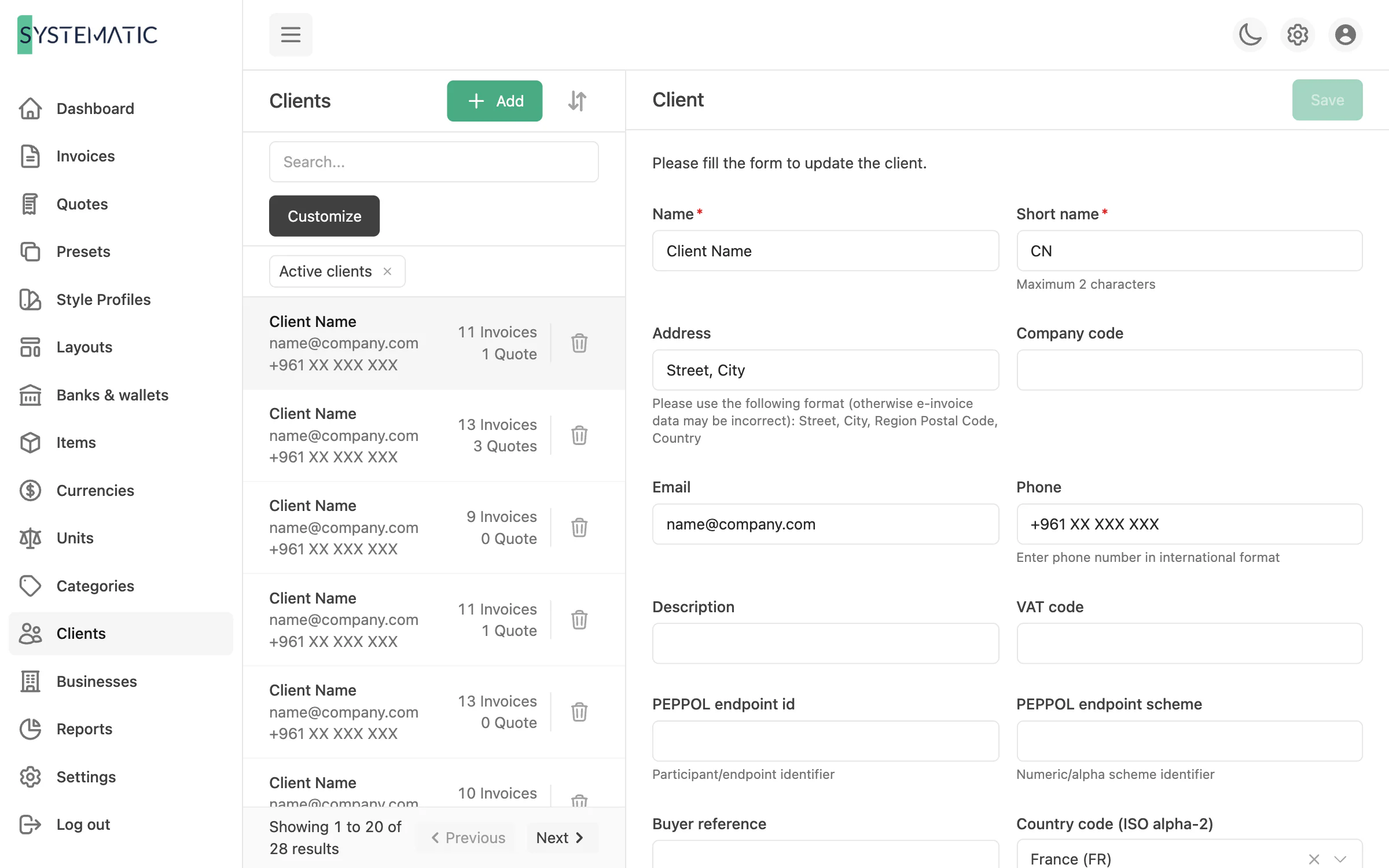This screenshot has width=1389, height=868.
Task: Open Style Profiles section
Action: pos(120,299)
